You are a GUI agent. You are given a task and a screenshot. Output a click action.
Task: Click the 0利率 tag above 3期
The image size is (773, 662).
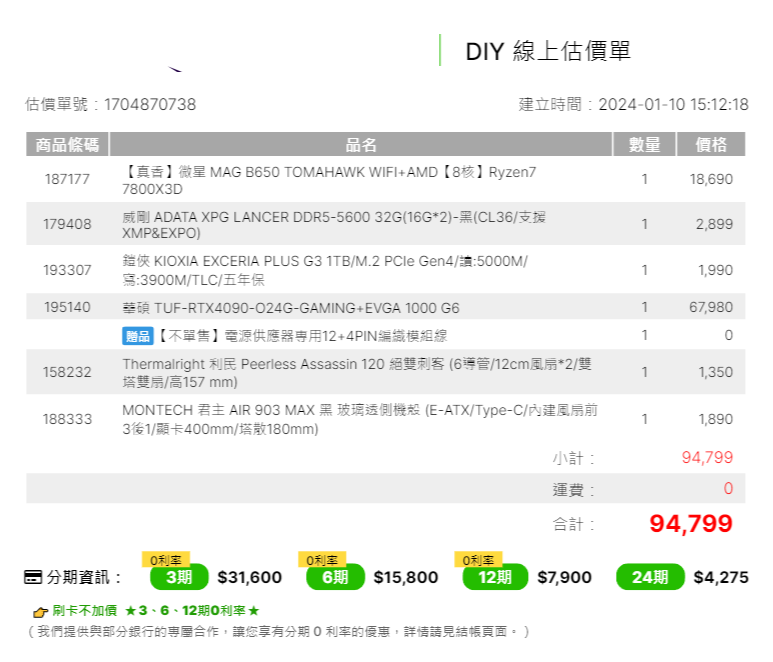166,560
